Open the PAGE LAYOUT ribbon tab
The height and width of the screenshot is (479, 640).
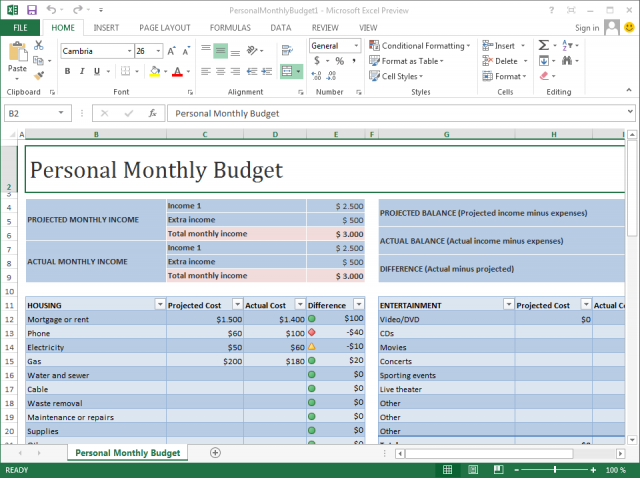pyautogui.click(x=163, y=28)
